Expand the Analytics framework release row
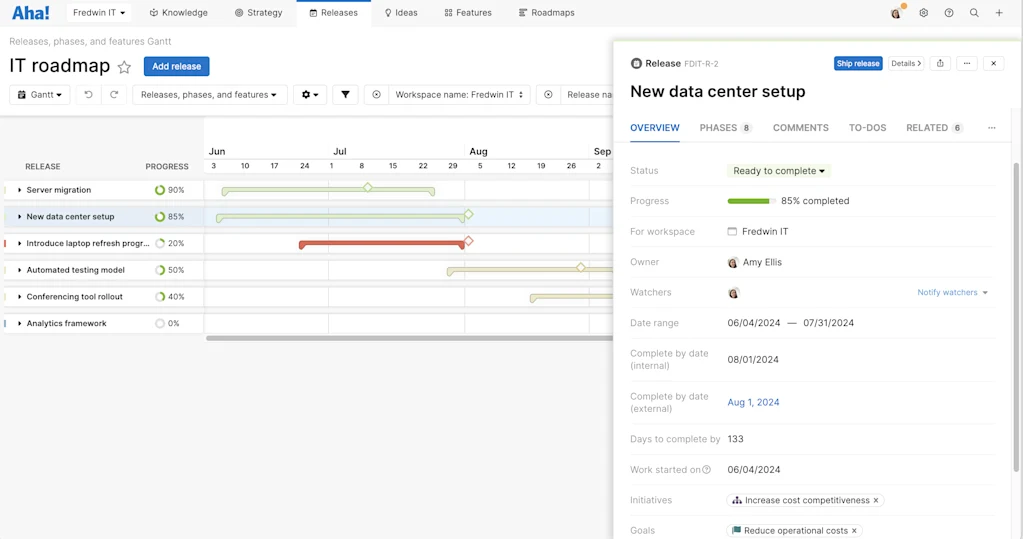1023x539 pixels. (20, 323)
